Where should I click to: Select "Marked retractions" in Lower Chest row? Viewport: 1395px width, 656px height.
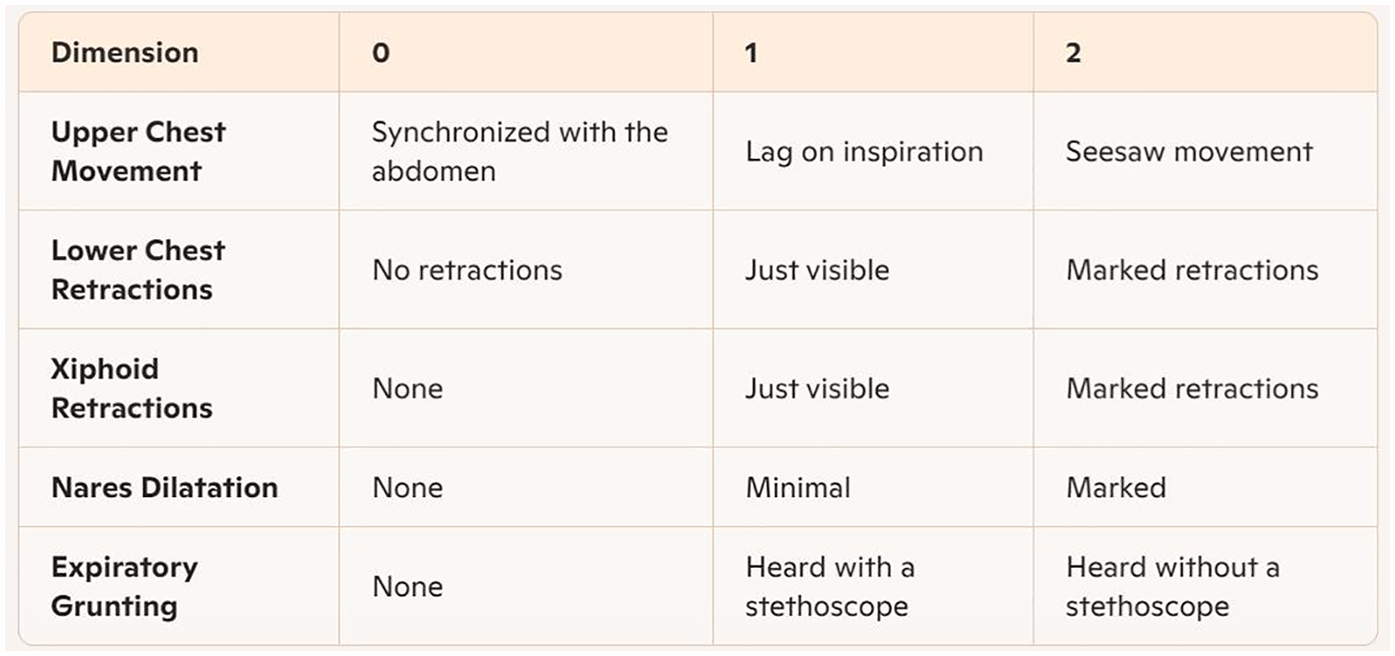1192,270
